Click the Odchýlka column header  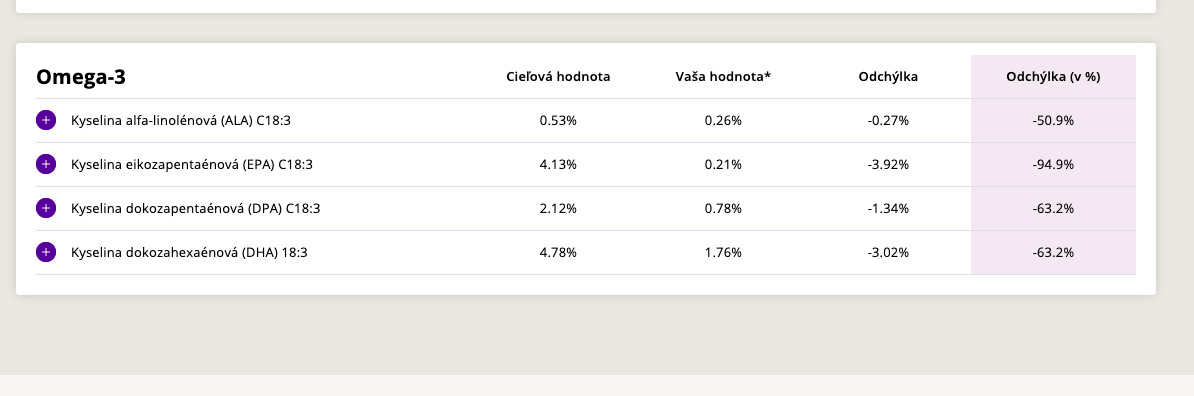tap(888, 77)
